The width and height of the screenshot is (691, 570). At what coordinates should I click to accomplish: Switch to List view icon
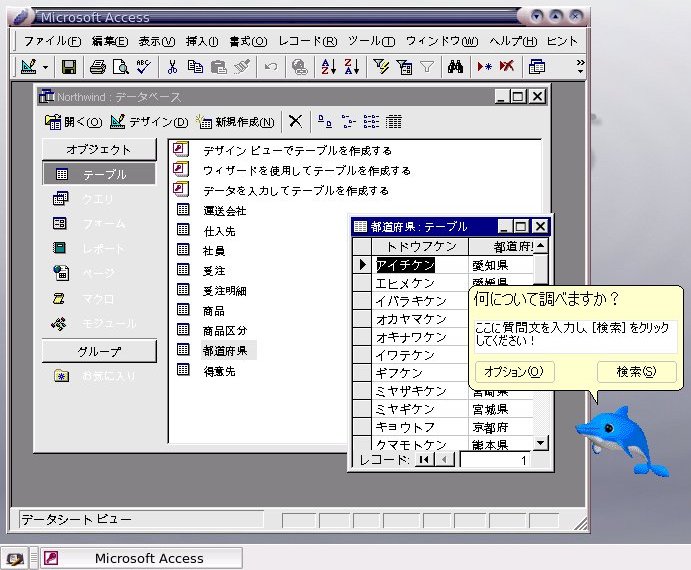click(371, 121)
